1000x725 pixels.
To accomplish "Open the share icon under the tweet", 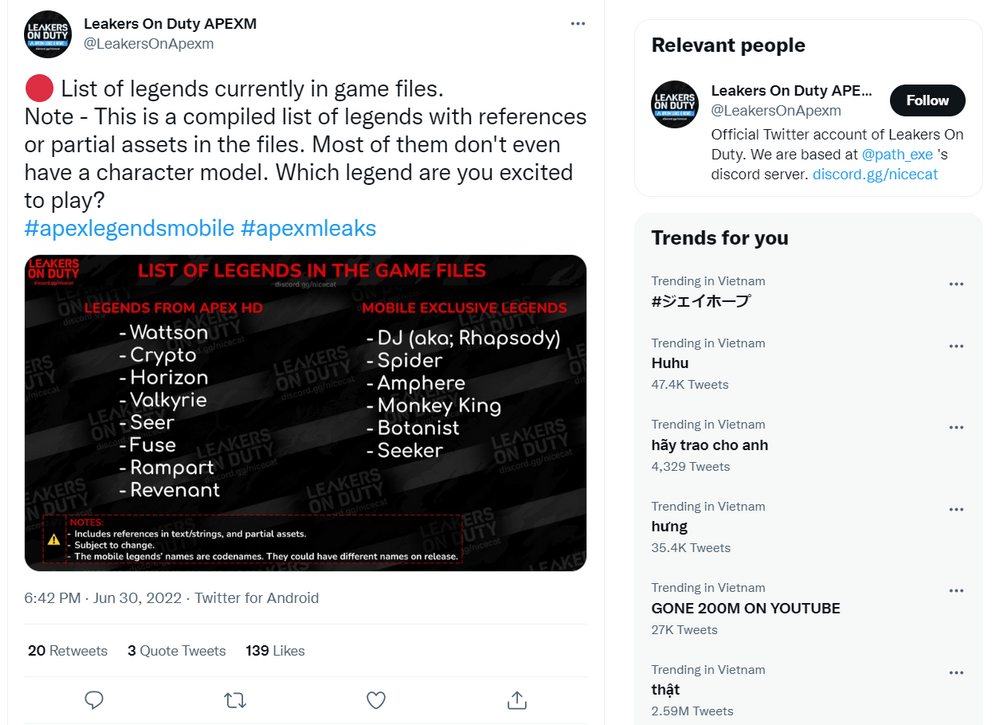I will 517,700.
